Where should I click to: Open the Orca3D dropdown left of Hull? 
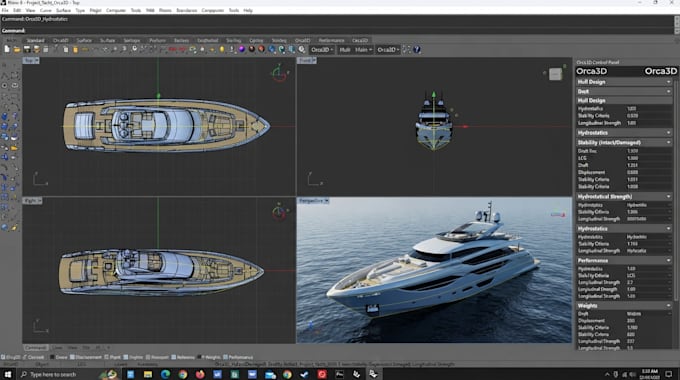[x=322, y=50]
